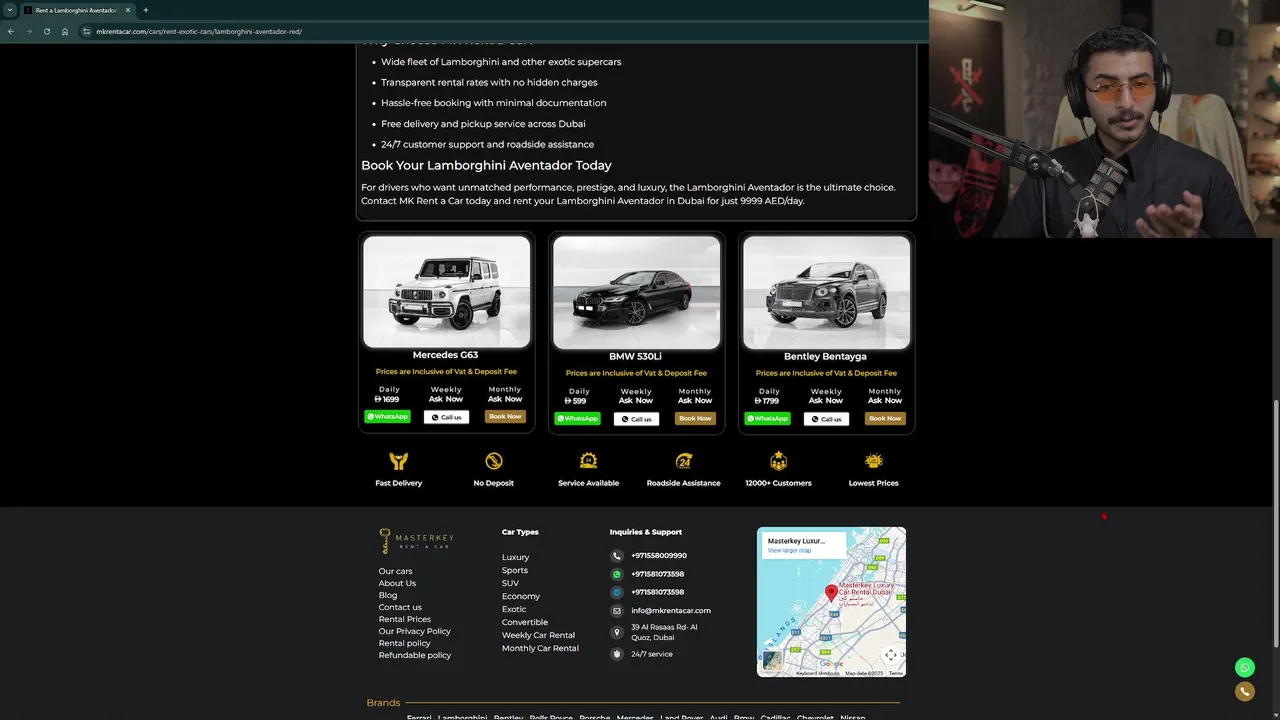Select the Sports car type
Viewport: 1280px width, 720px height.
point(515,570)
